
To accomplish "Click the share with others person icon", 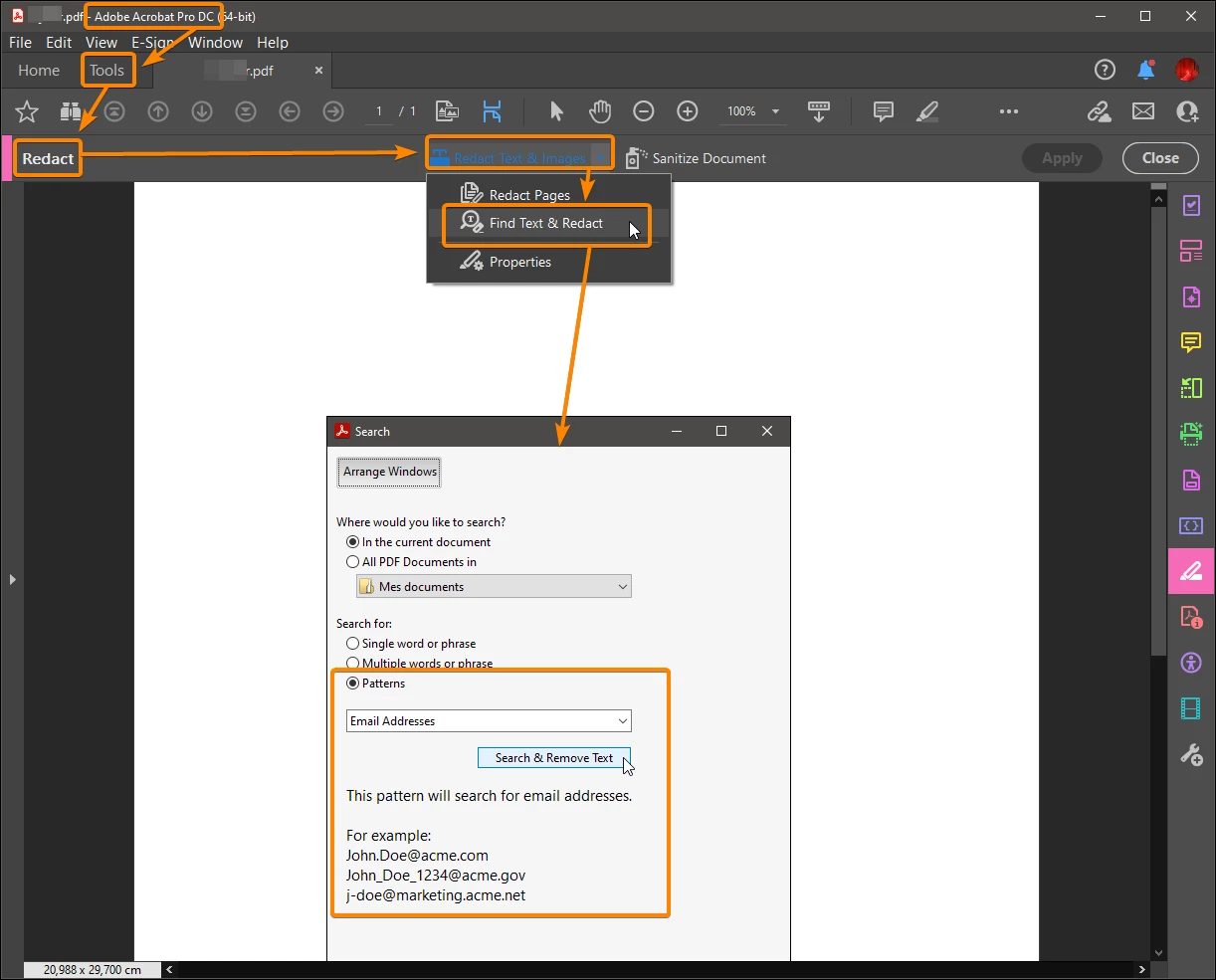I will (x=1187, y=111).
